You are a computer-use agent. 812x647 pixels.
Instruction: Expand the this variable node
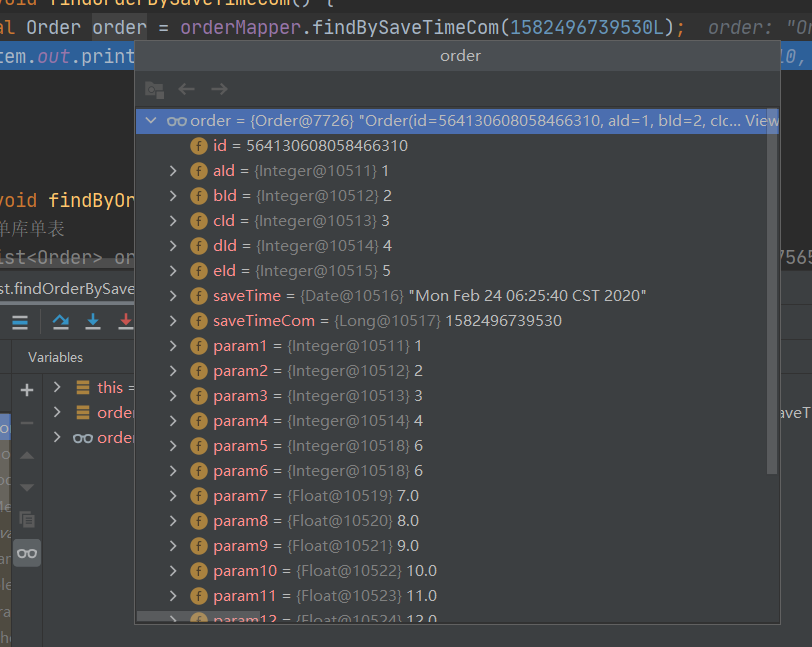[57, 387]
